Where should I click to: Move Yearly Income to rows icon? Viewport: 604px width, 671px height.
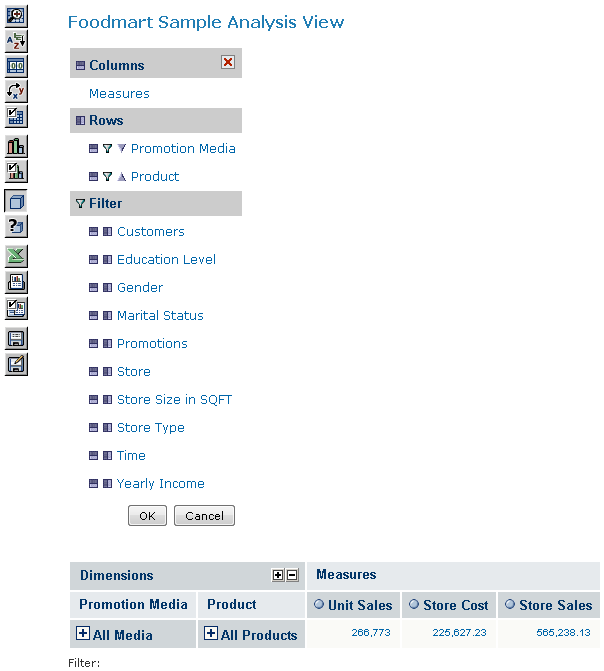107,484
